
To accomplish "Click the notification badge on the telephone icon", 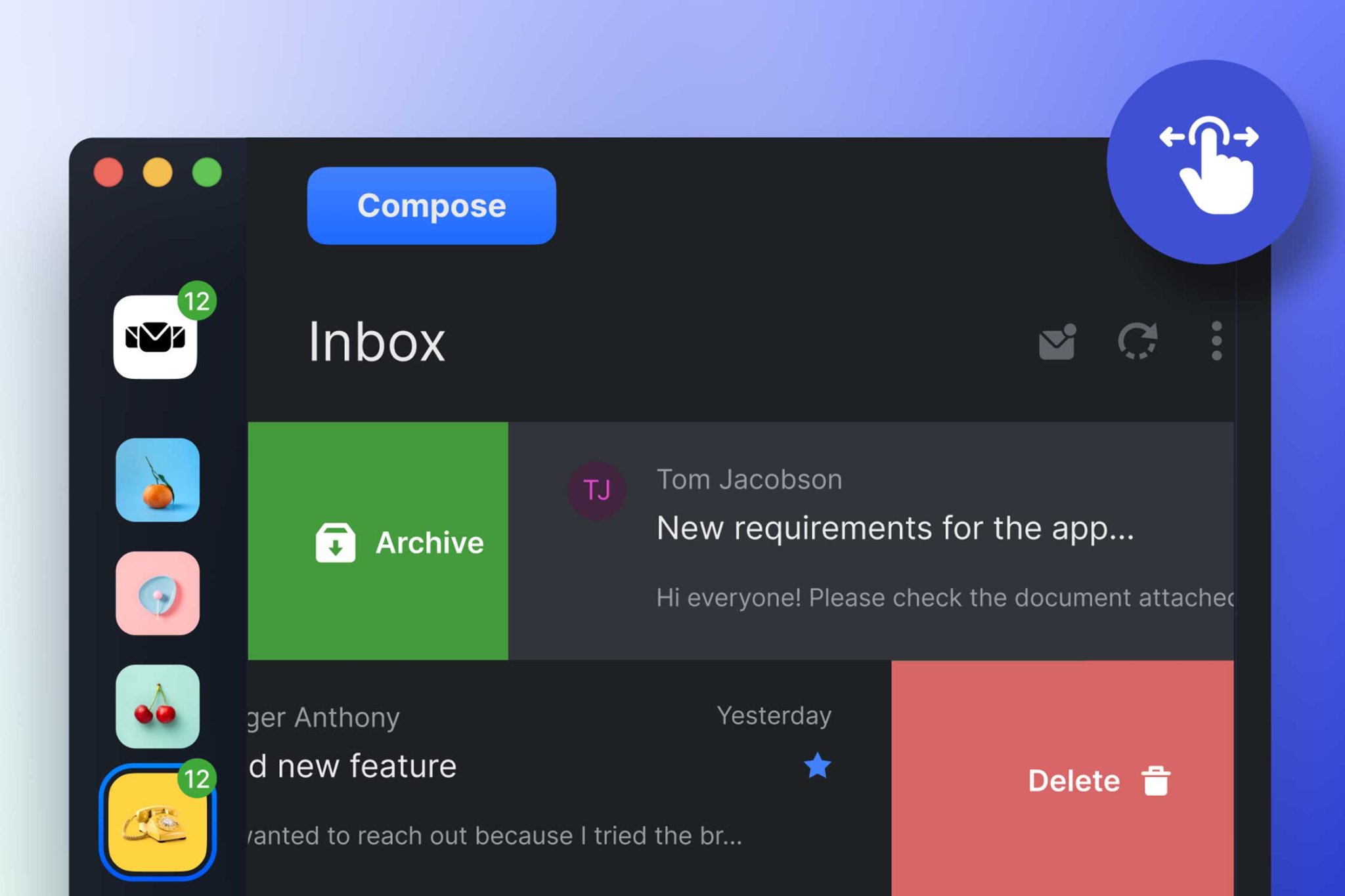I will tap(196, 779).
